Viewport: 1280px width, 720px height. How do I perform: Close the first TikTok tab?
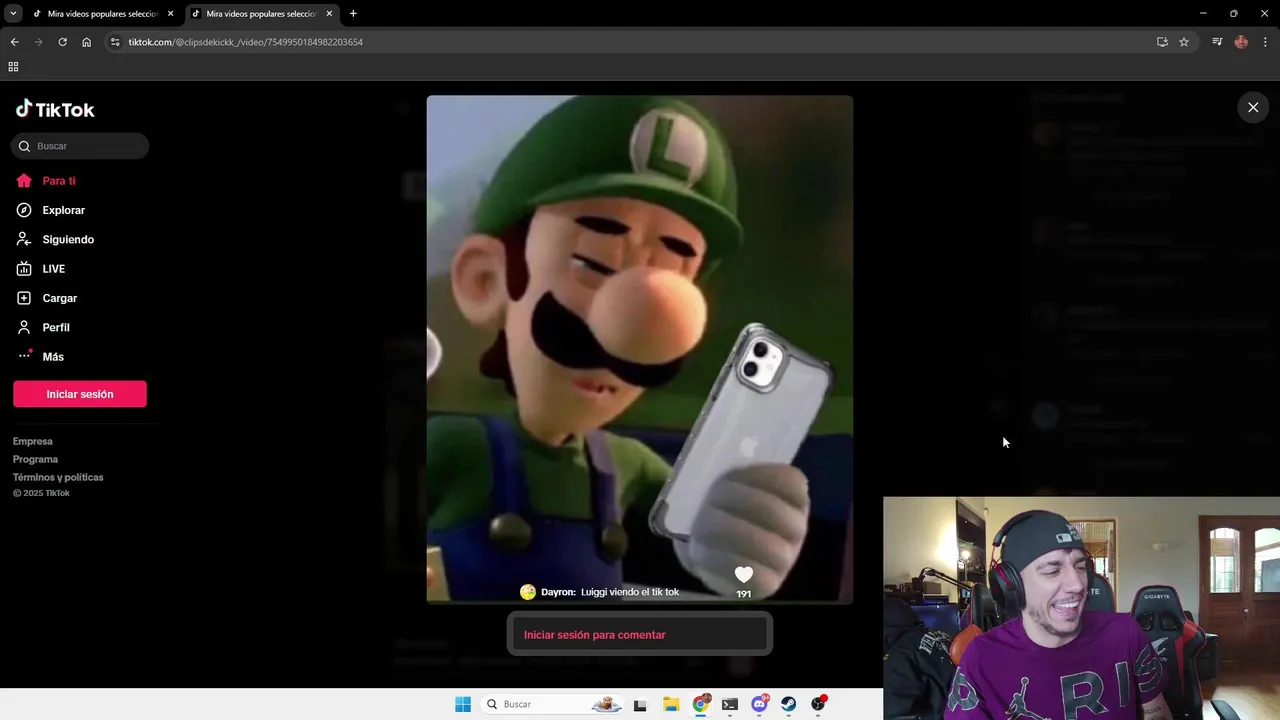[x=171, y=14]
